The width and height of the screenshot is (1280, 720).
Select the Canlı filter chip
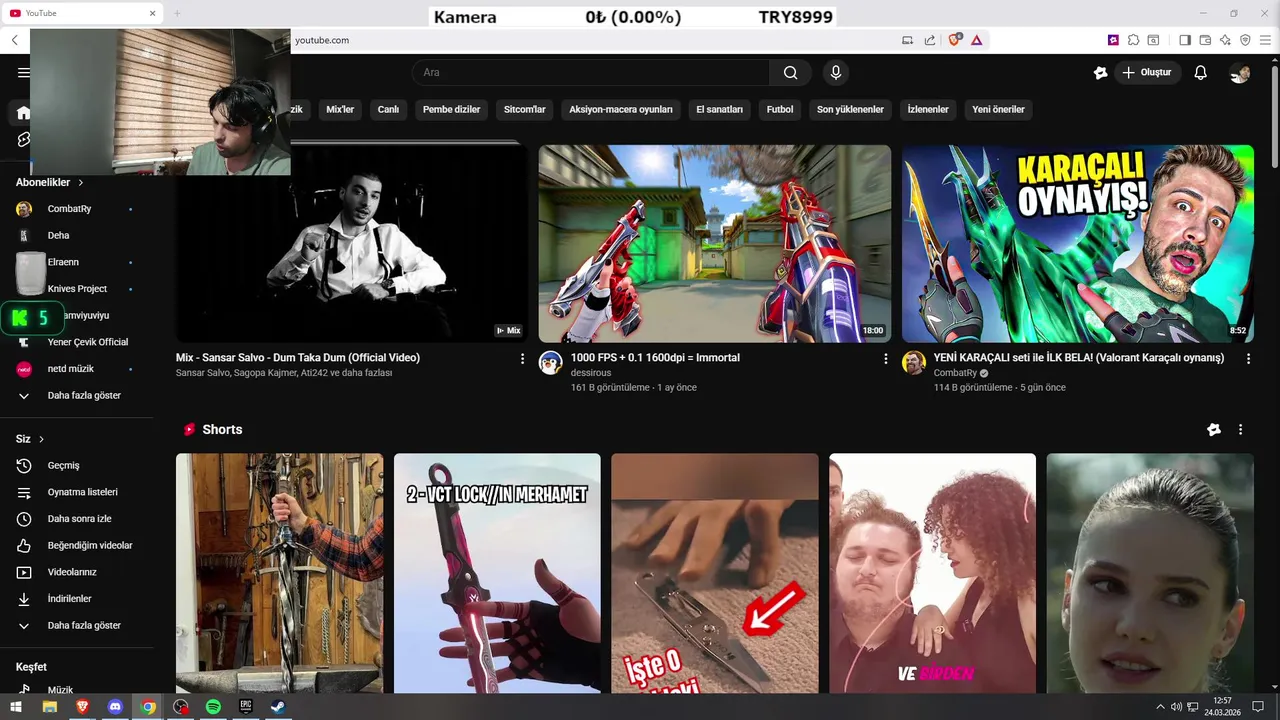[x=388, y=109]
